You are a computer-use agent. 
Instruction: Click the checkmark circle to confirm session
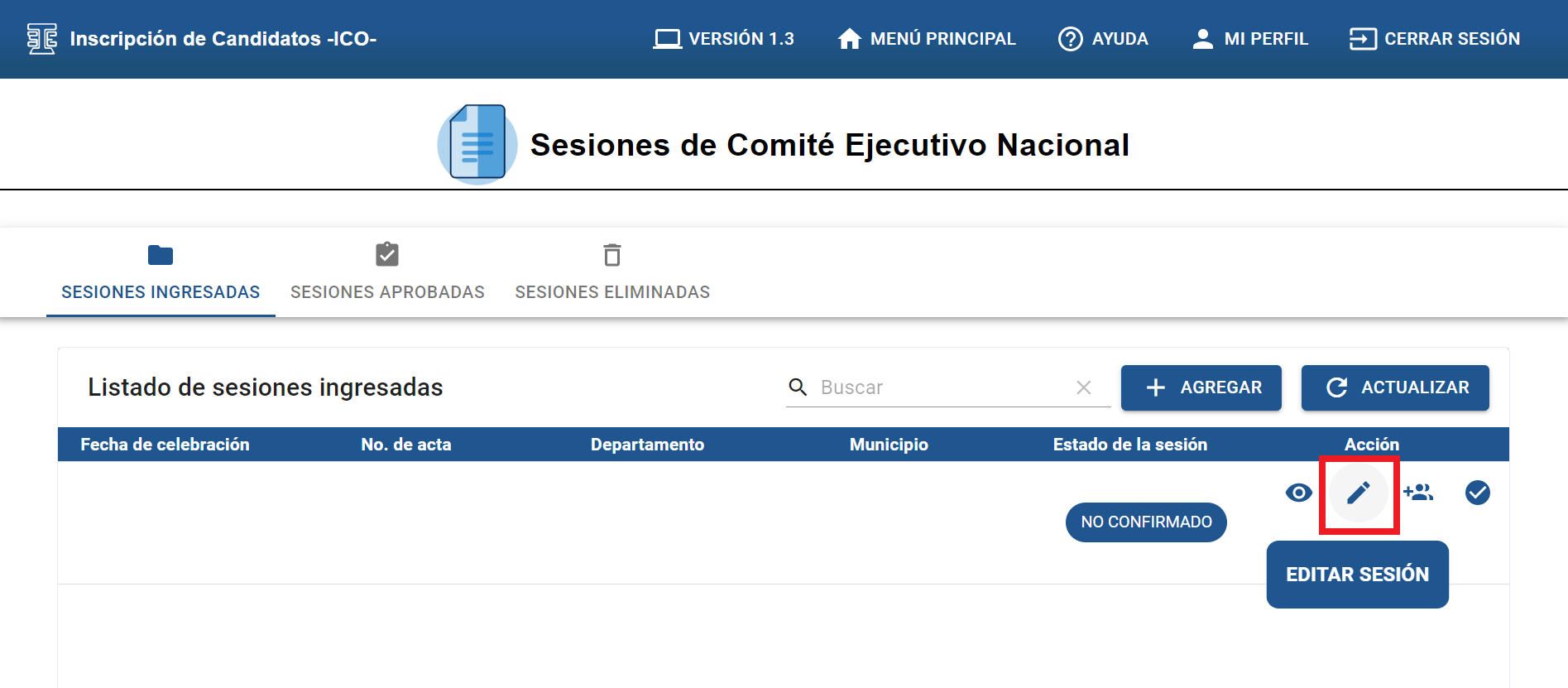tap(1477, 493)
